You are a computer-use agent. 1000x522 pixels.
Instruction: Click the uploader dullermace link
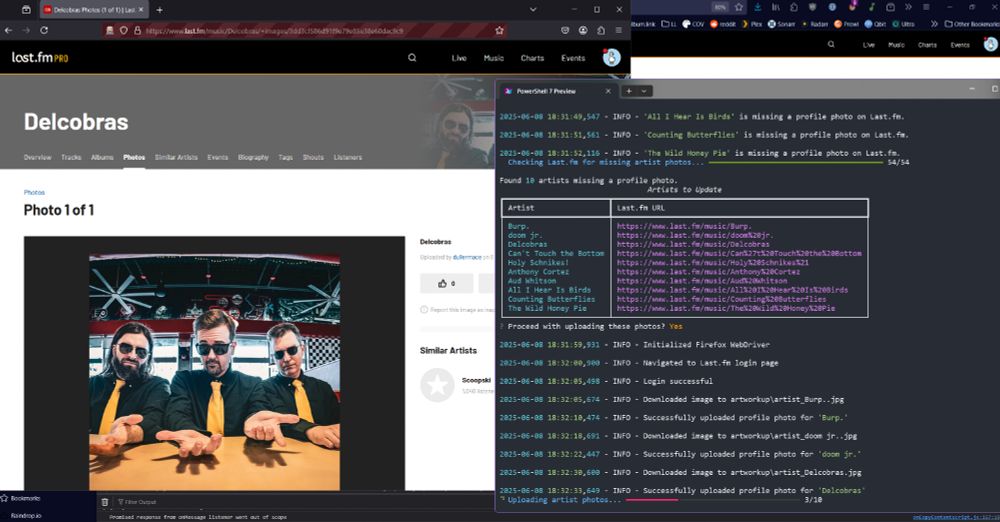pyautogui.click(x=467, y=257)
